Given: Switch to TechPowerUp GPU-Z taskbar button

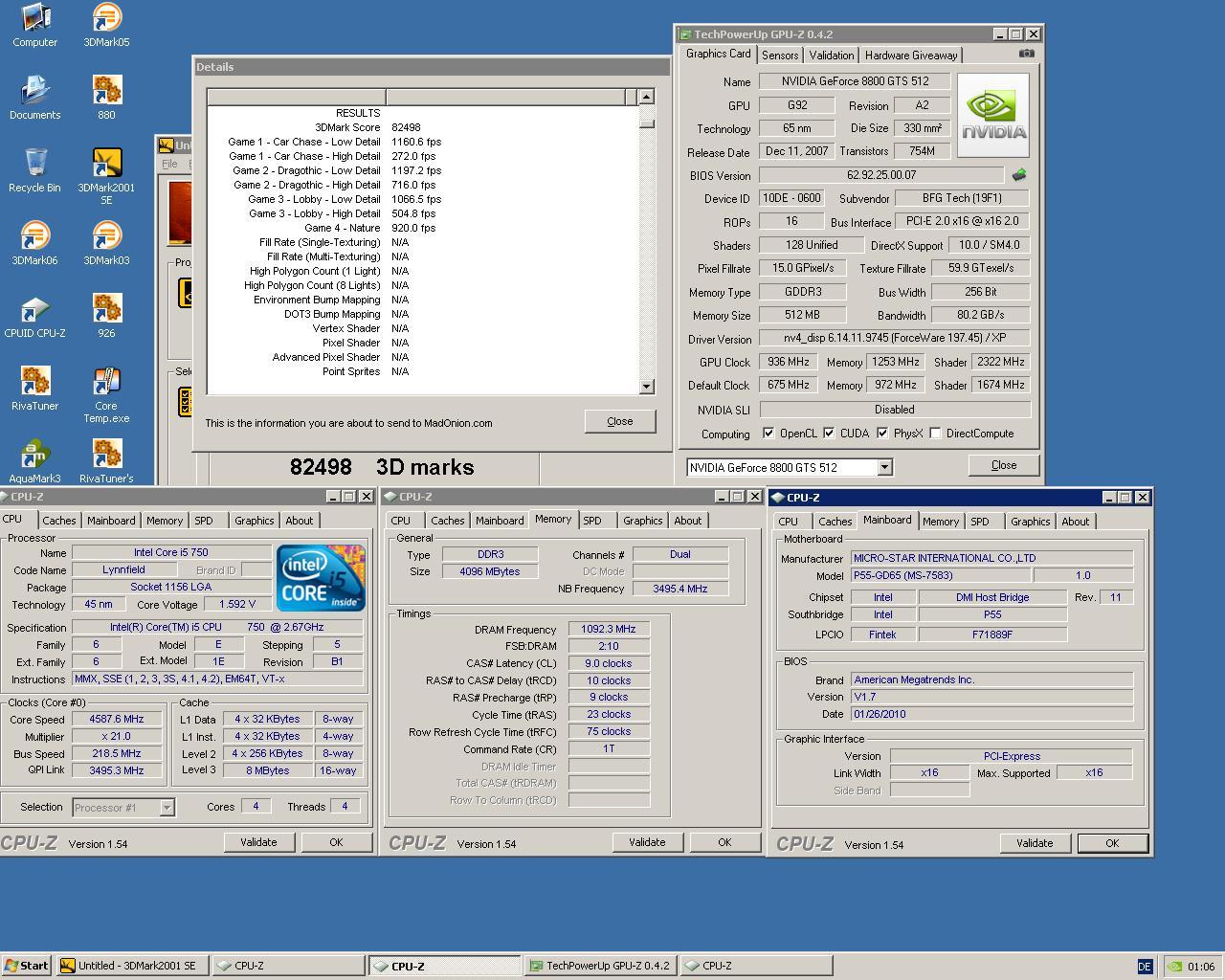Looking at the screenshot, I should [600, 966].
